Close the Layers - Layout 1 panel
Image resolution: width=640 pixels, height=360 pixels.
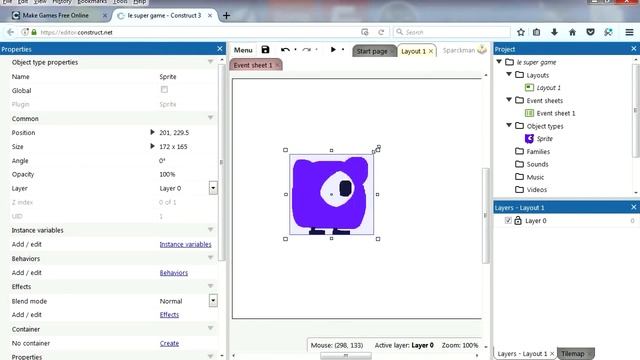tap(633, 207)
